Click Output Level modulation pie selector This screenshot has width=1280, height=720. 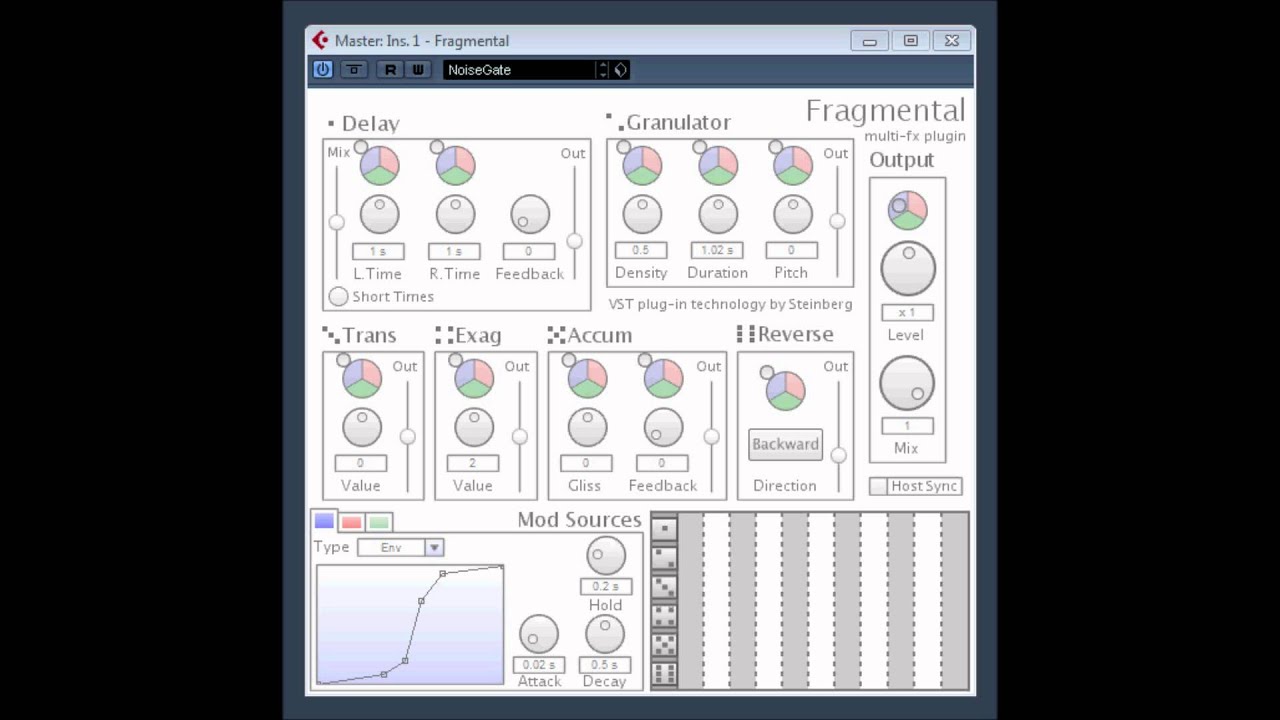click(x=908, y=210)
